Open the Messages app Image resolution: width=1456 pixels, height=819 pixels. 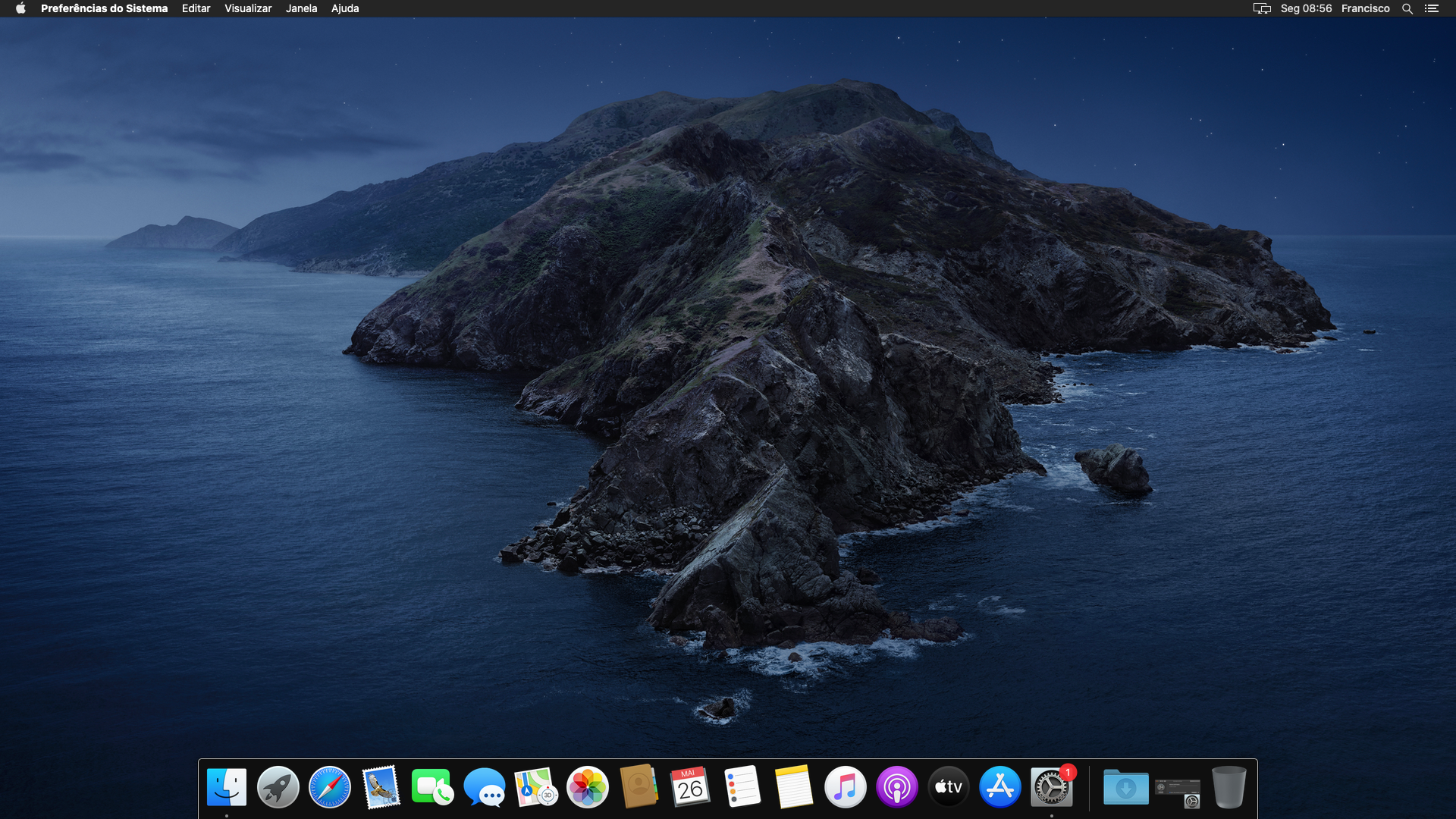tap(484, 787)
